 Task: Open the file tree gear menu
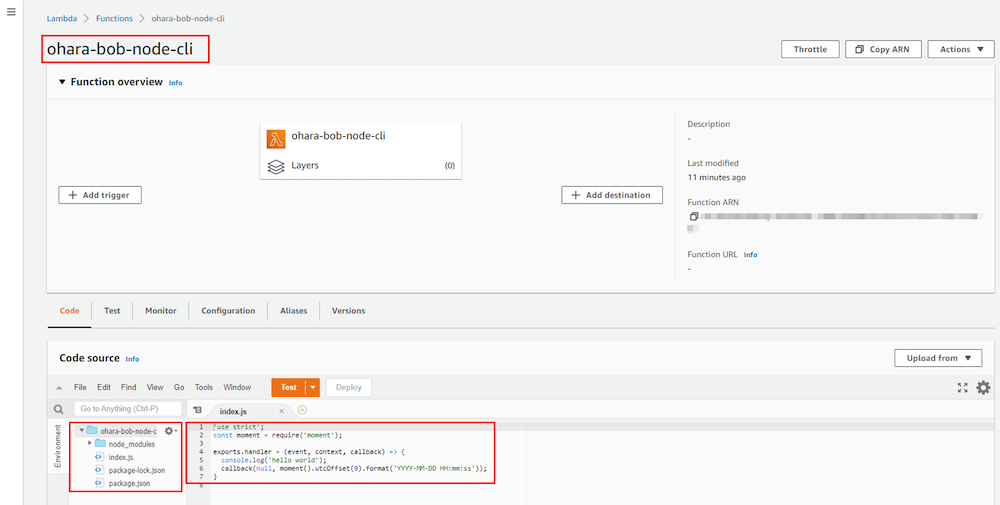[170, 431]
